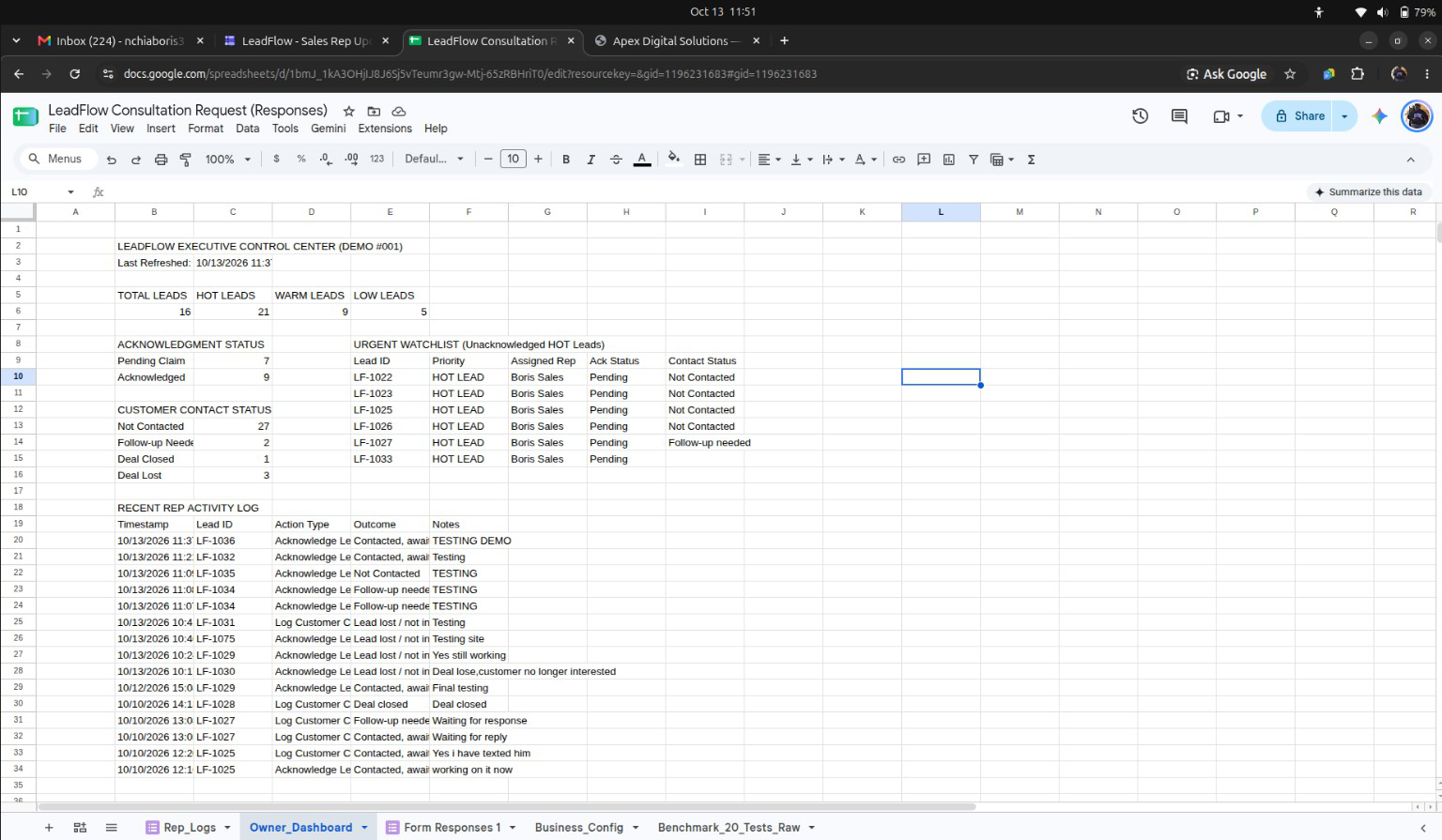The image size is (1442, 840).
Task: Toggle bold formatting
Action: (x=566, y=160)
